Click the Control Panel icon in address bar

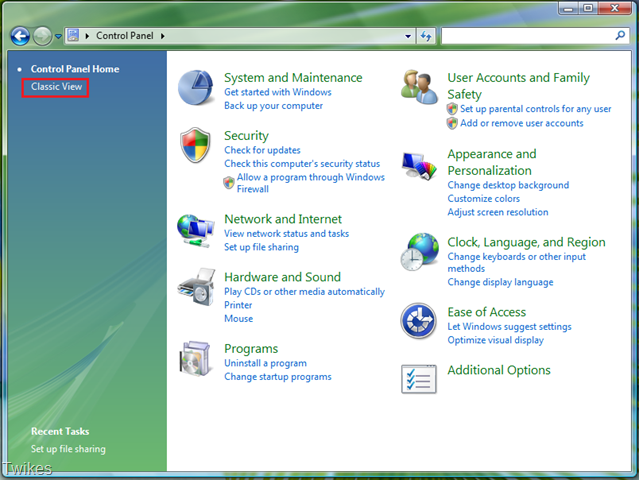pos(73,35)
